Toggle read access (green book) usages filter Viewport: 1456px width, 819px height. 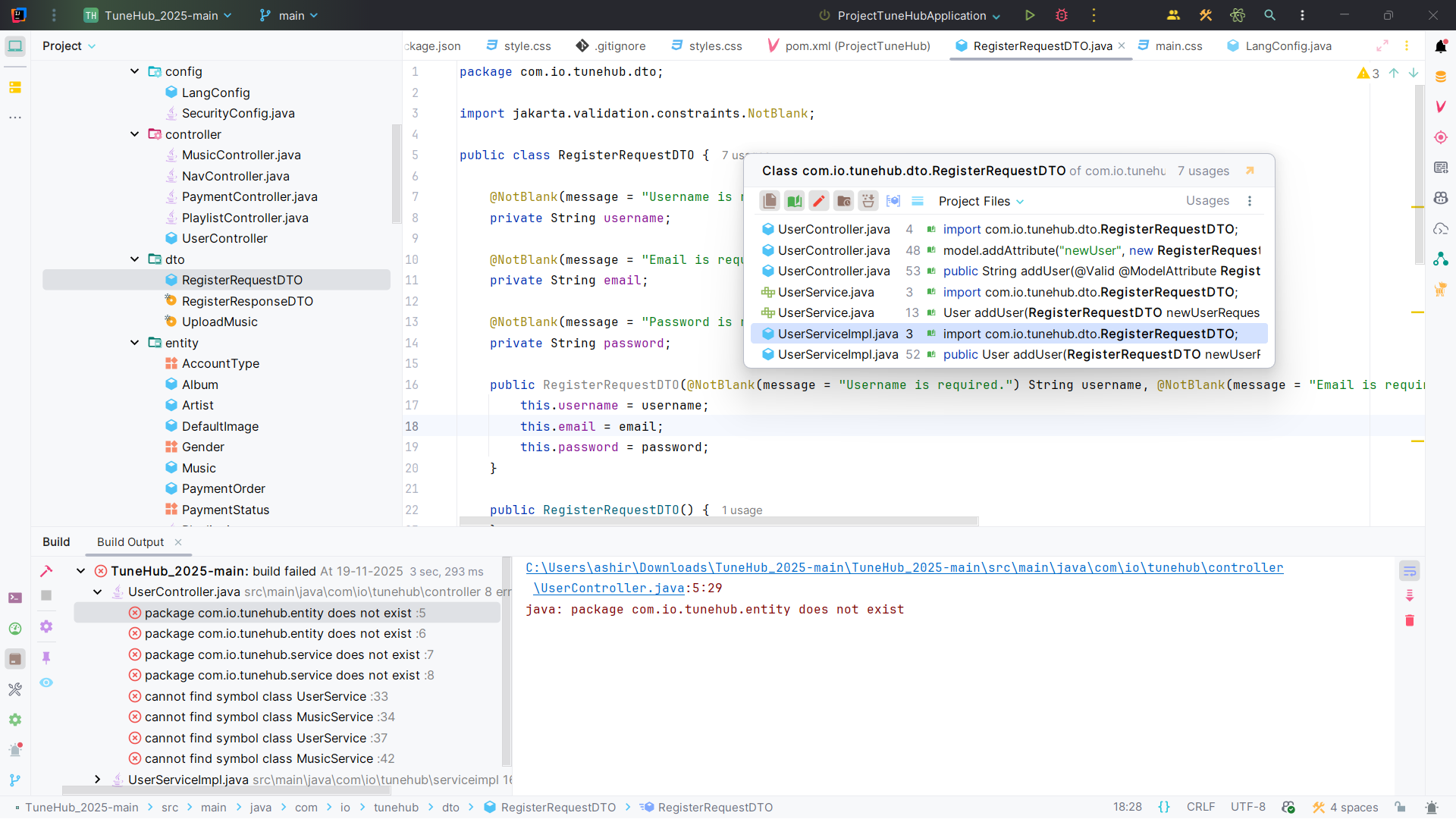(x=794, y=201)
